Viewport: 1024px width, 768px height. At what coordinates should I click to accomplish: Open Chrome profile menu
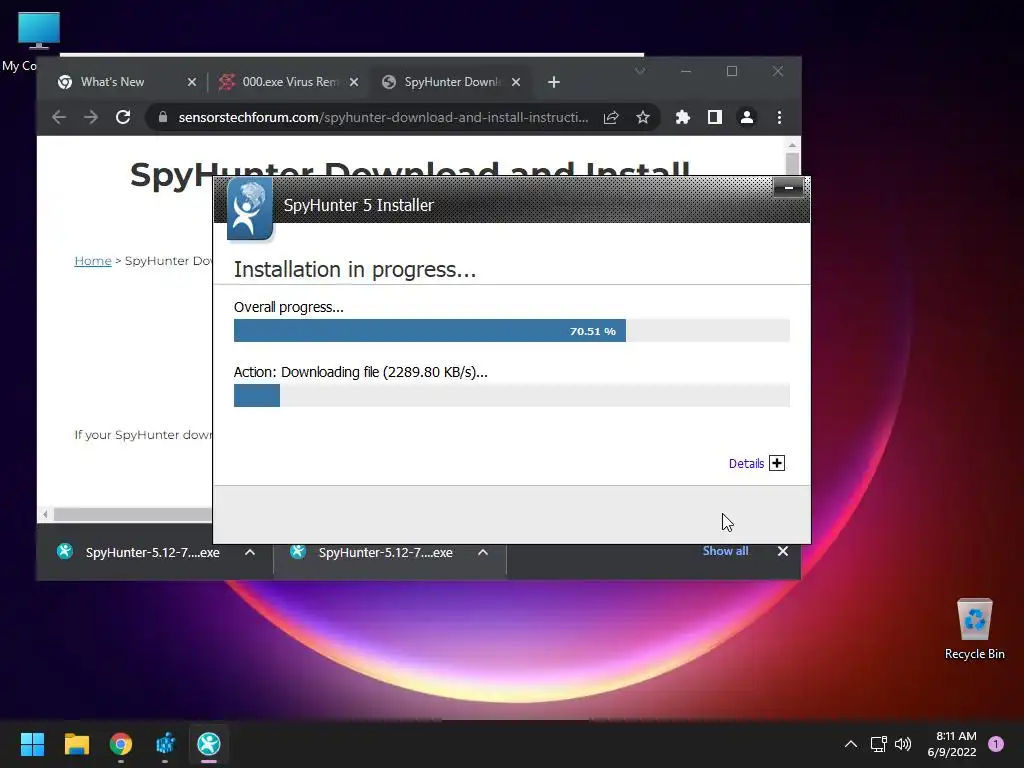pos(746,117)
